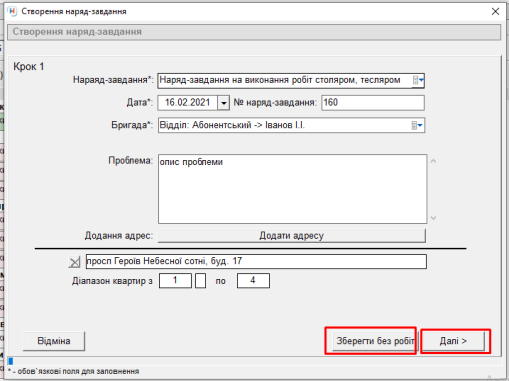Open the Наряд-завдання dropdown list
This screenshot has height=381, width=509.
[x=418, y=80]
